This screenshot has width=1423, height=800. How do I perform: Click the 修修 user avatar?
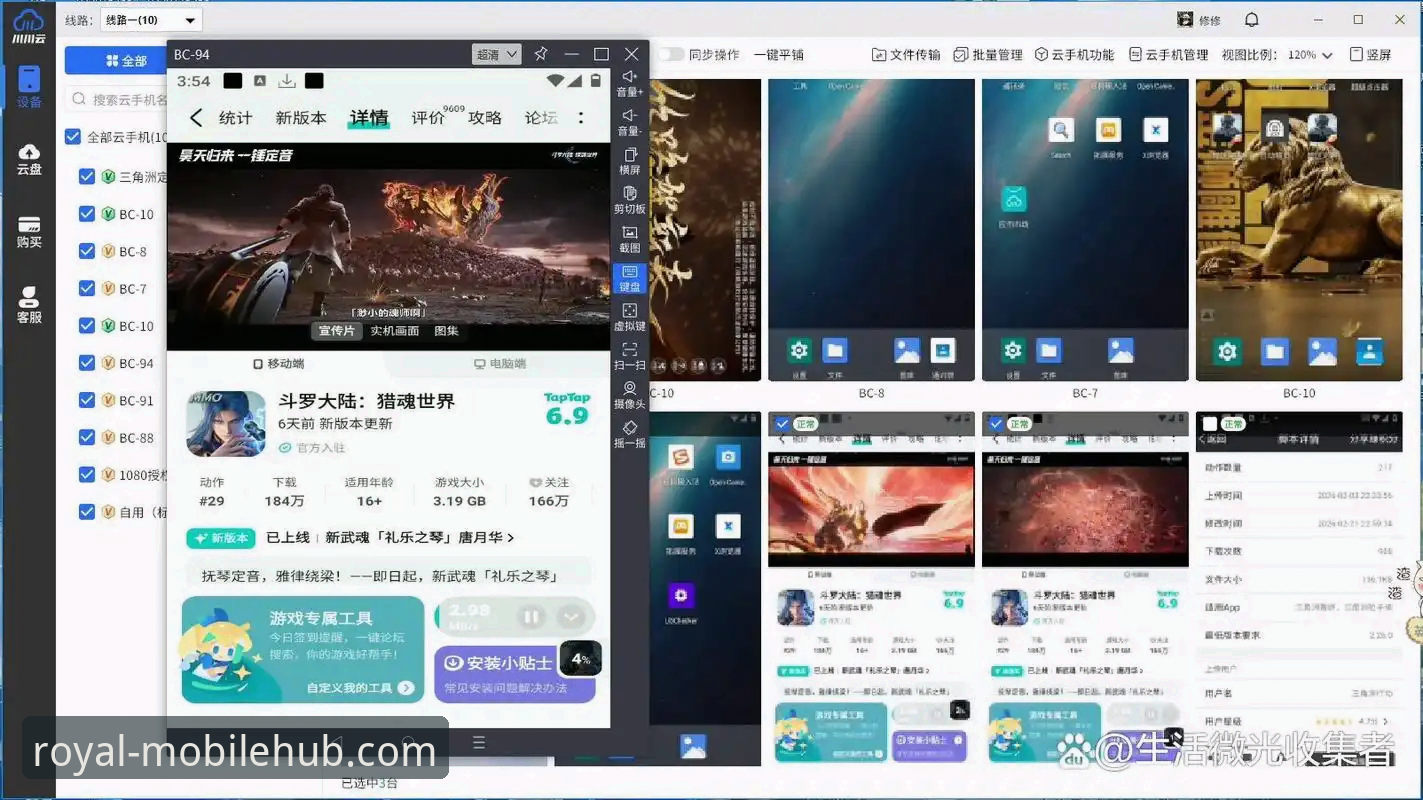coord(1185,20)
